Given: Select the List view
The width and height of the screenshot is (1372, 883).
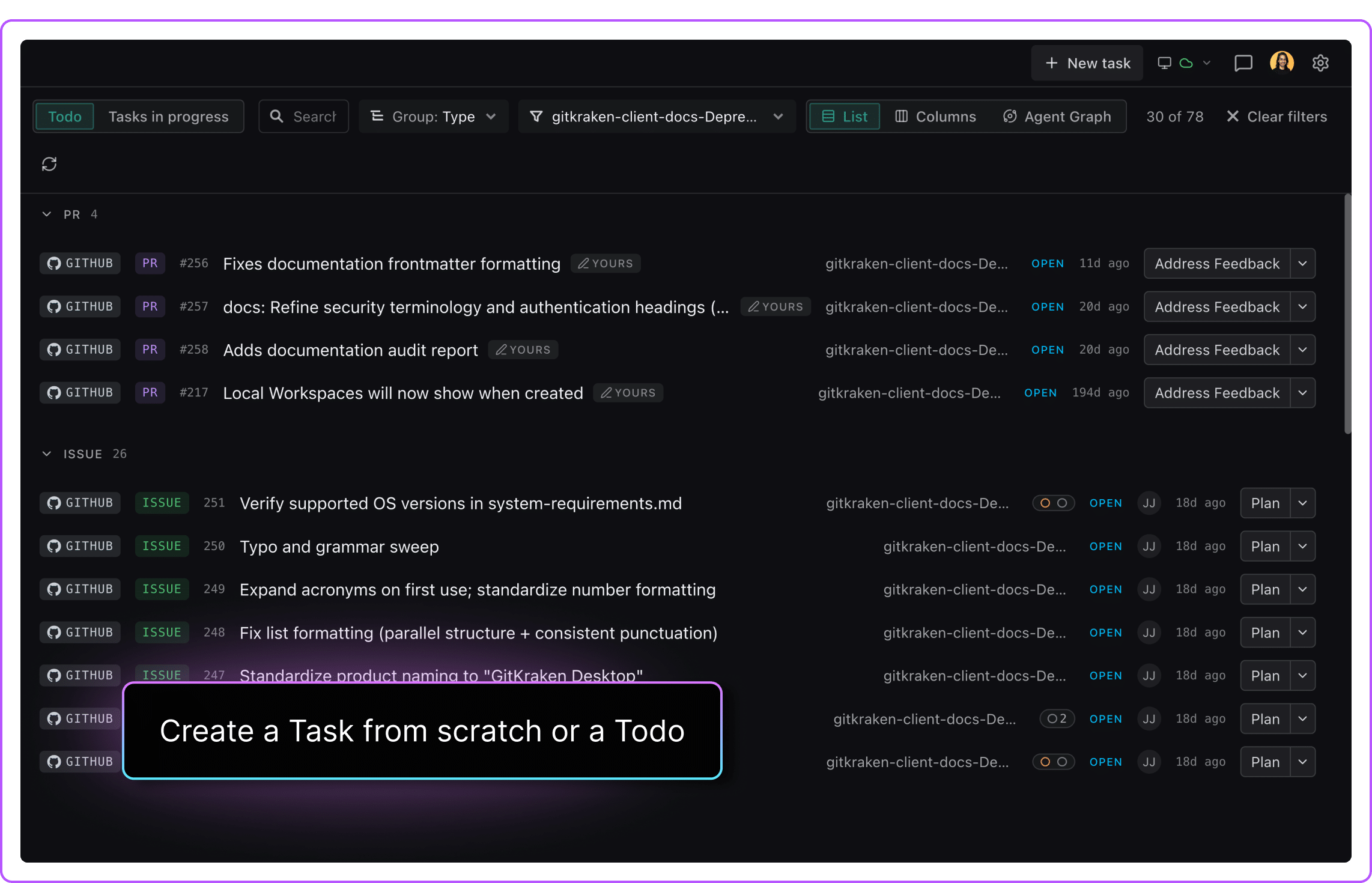Looking at the screenshot, I should (x=845, y=117).
